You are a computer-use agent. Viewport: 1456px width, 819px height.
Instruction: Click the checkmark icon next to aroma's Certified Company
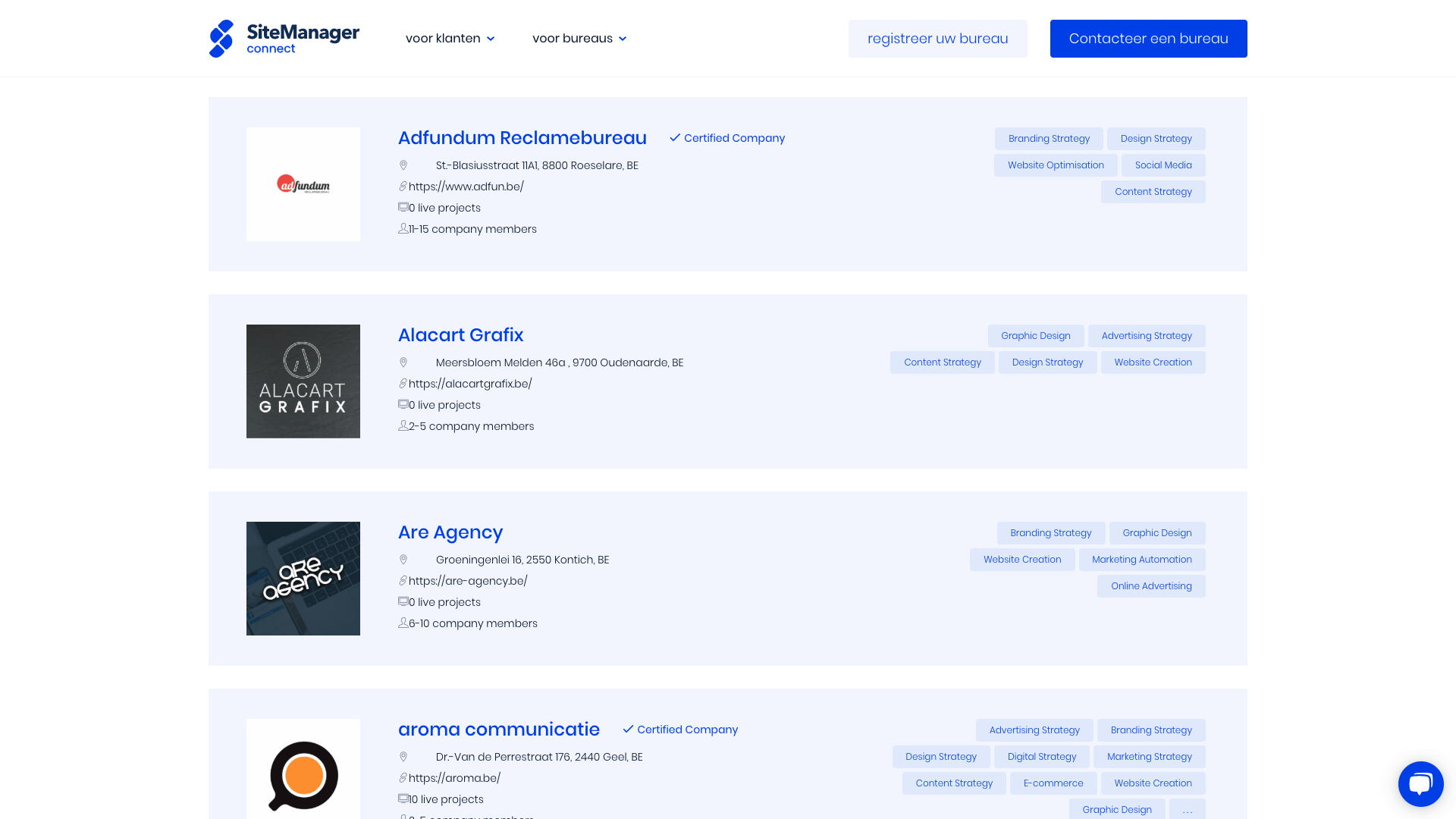628,730
